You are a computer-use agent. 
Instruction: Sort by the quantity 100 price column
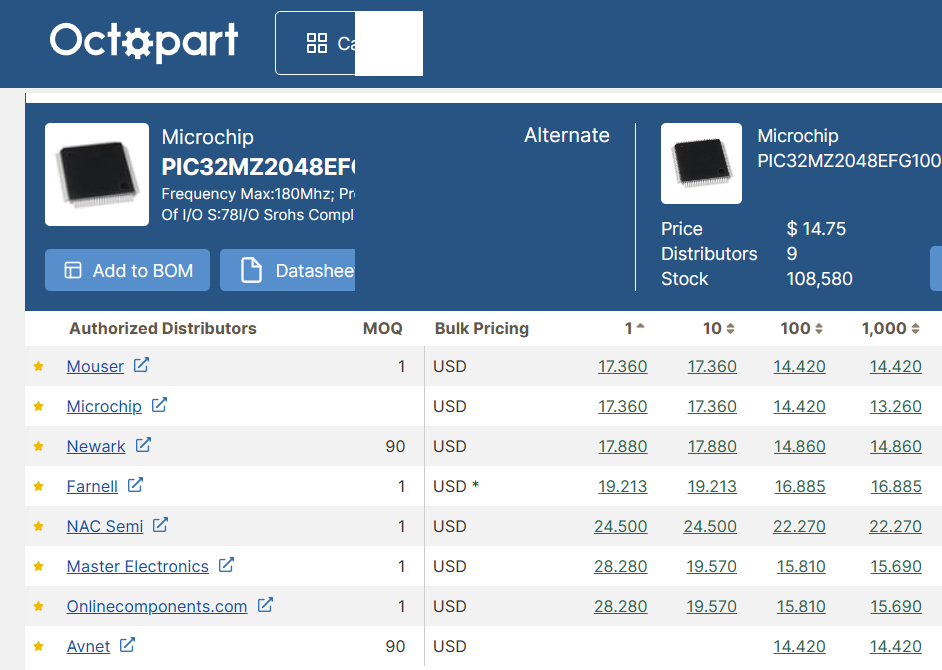(x=801, y=328)
